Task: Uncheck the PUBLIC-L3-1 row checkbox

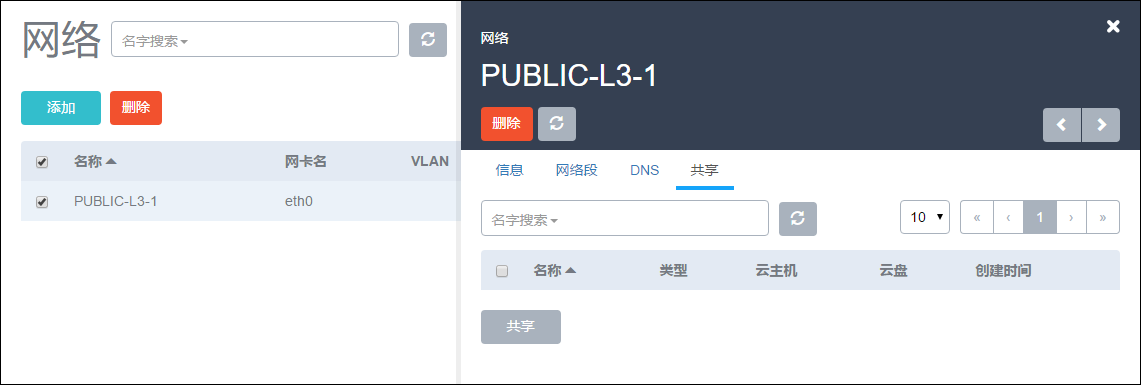Action: click(x=42, y=202)
